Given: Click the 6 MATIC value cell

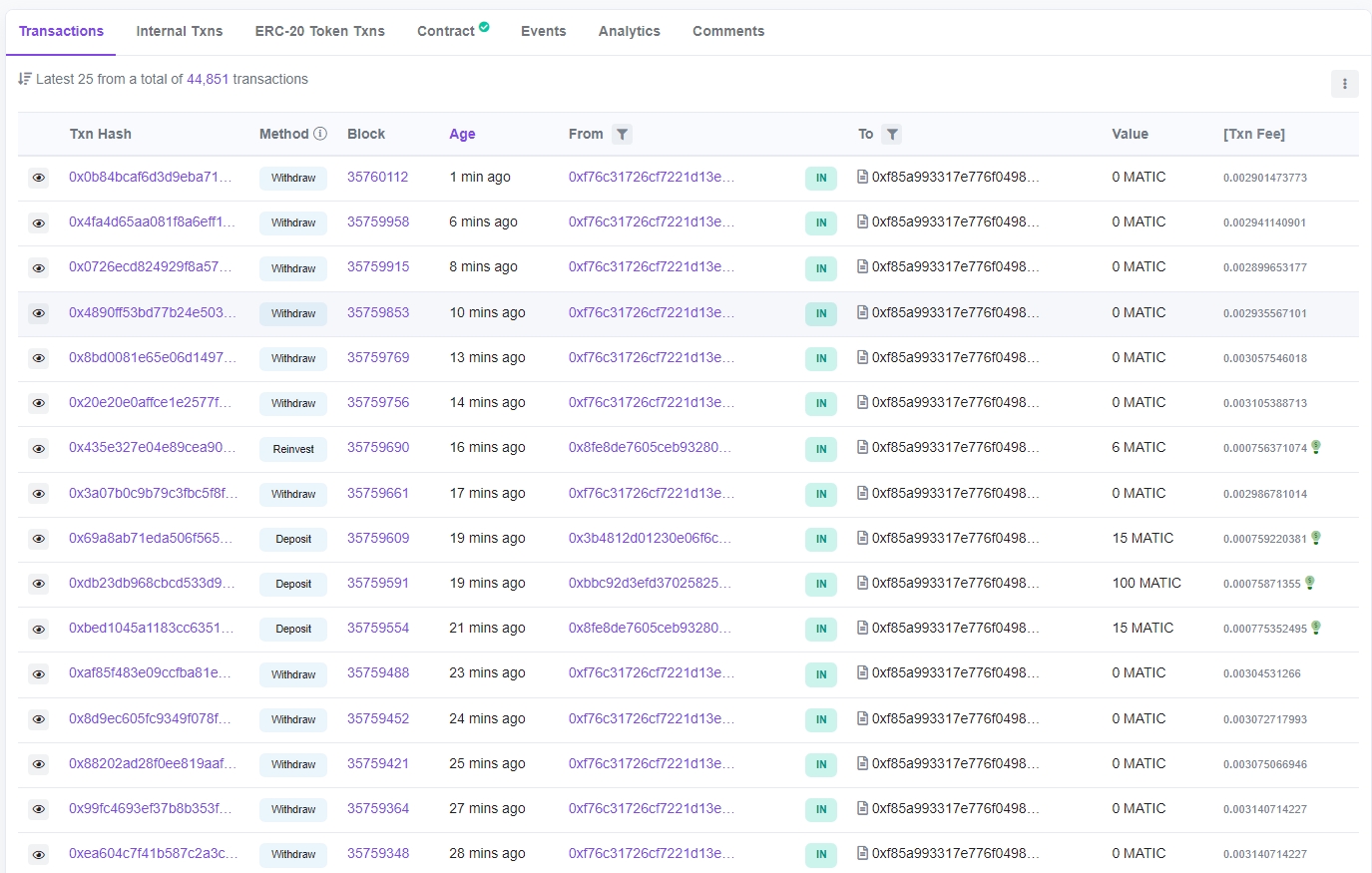Looking at the screenshot, I should pos(1139,447).
